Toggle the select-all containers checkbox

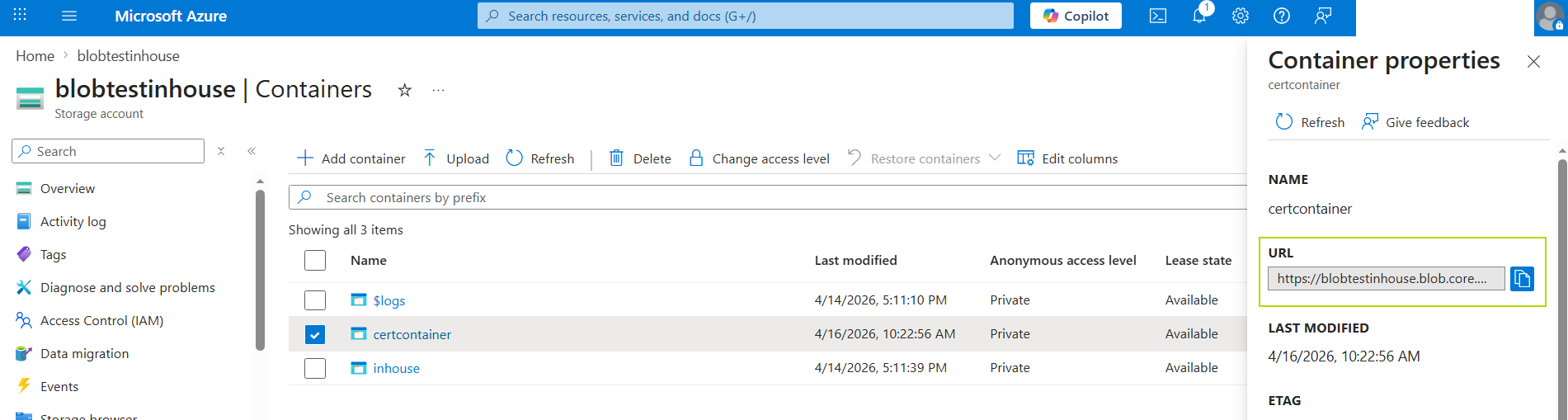(315, 260)
